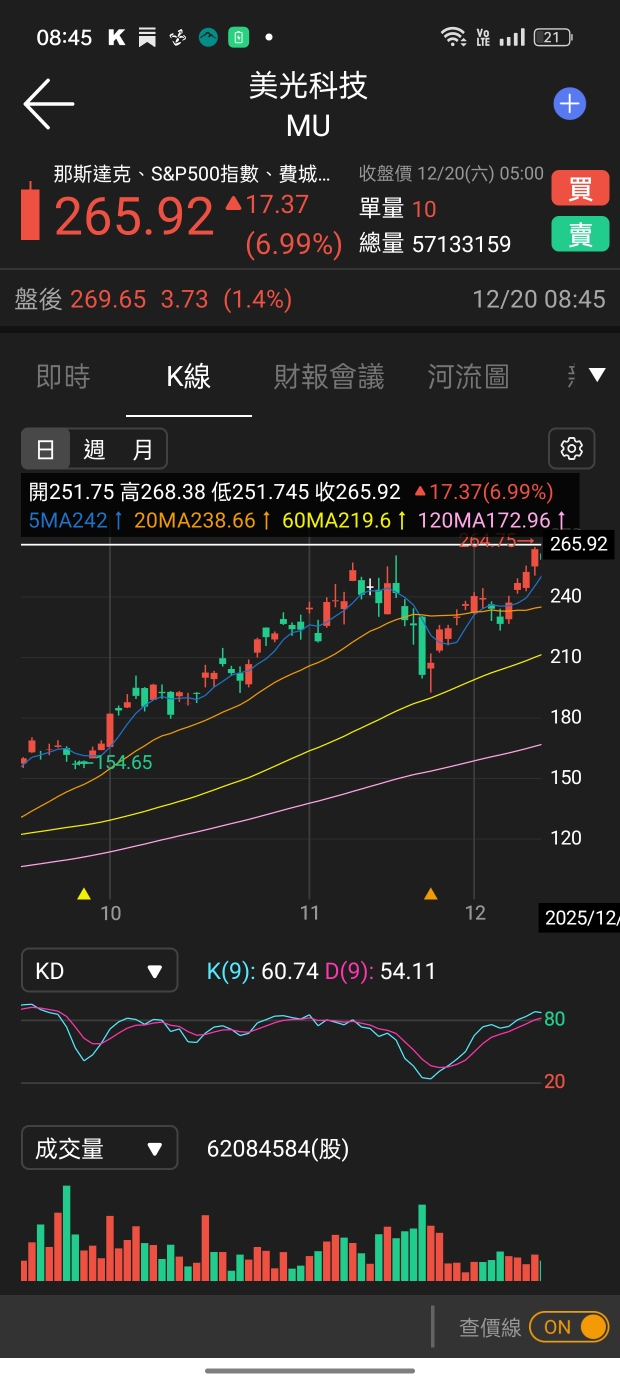Tap the 5MA242 moving average label
The width and height of the screenshot is (620, 1386).
[76, 520]
